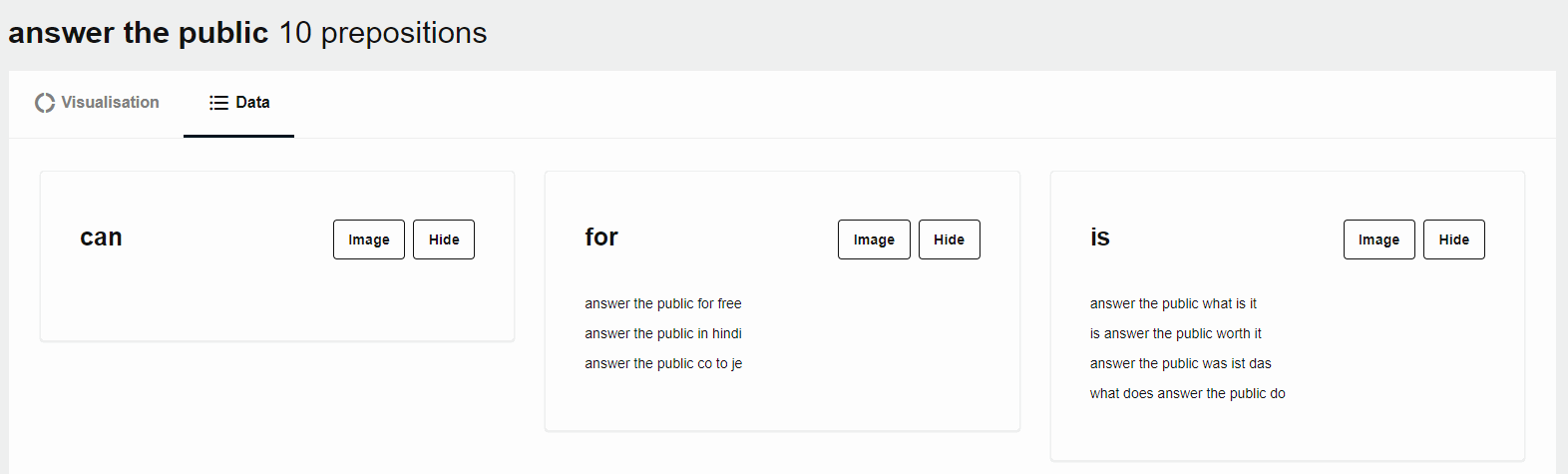Click the 'for' card heading
1568x474 pixels.
point(601,237)
